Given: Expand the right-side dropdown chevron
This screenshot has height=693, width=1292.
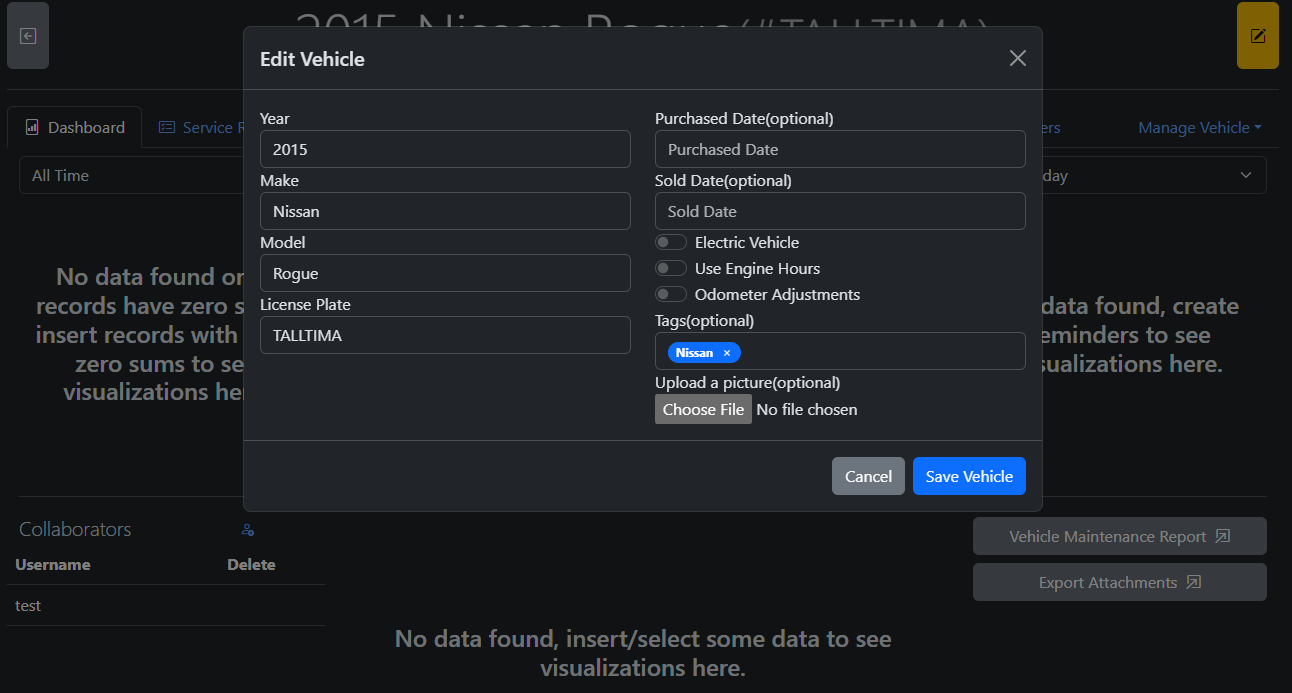Looking at the screenshot, I should [1246, 175].
